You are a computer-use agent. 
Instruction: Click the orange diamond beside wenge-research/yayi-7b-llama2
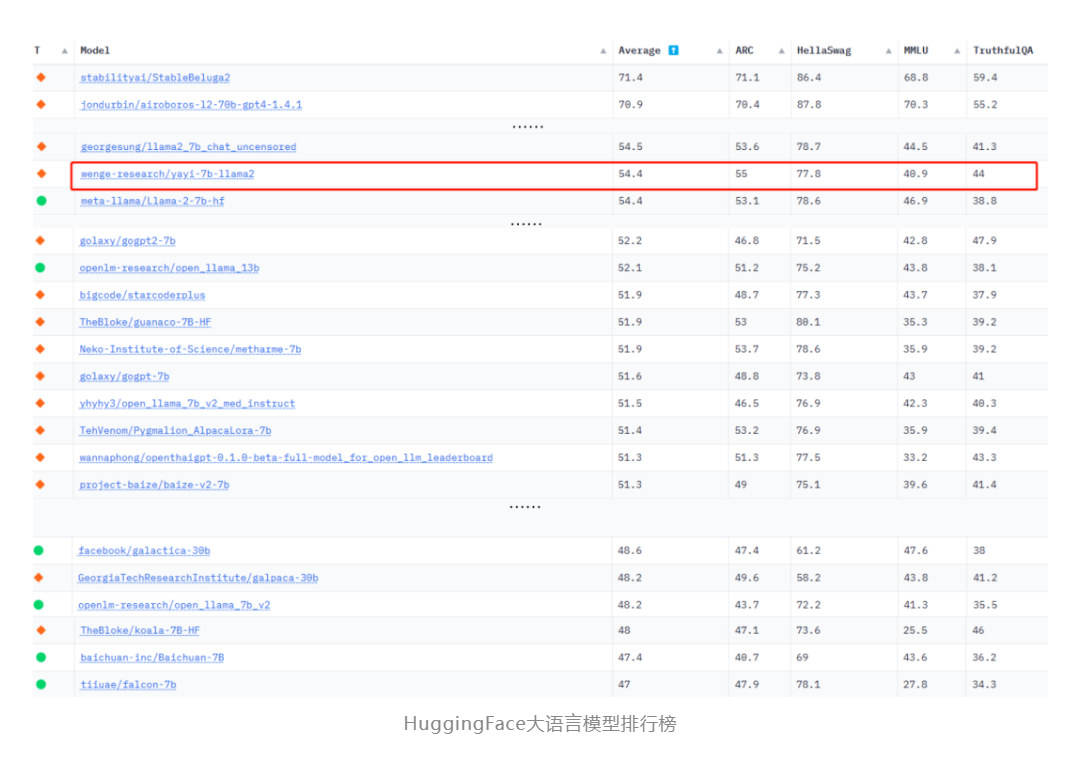click(41, 174)
